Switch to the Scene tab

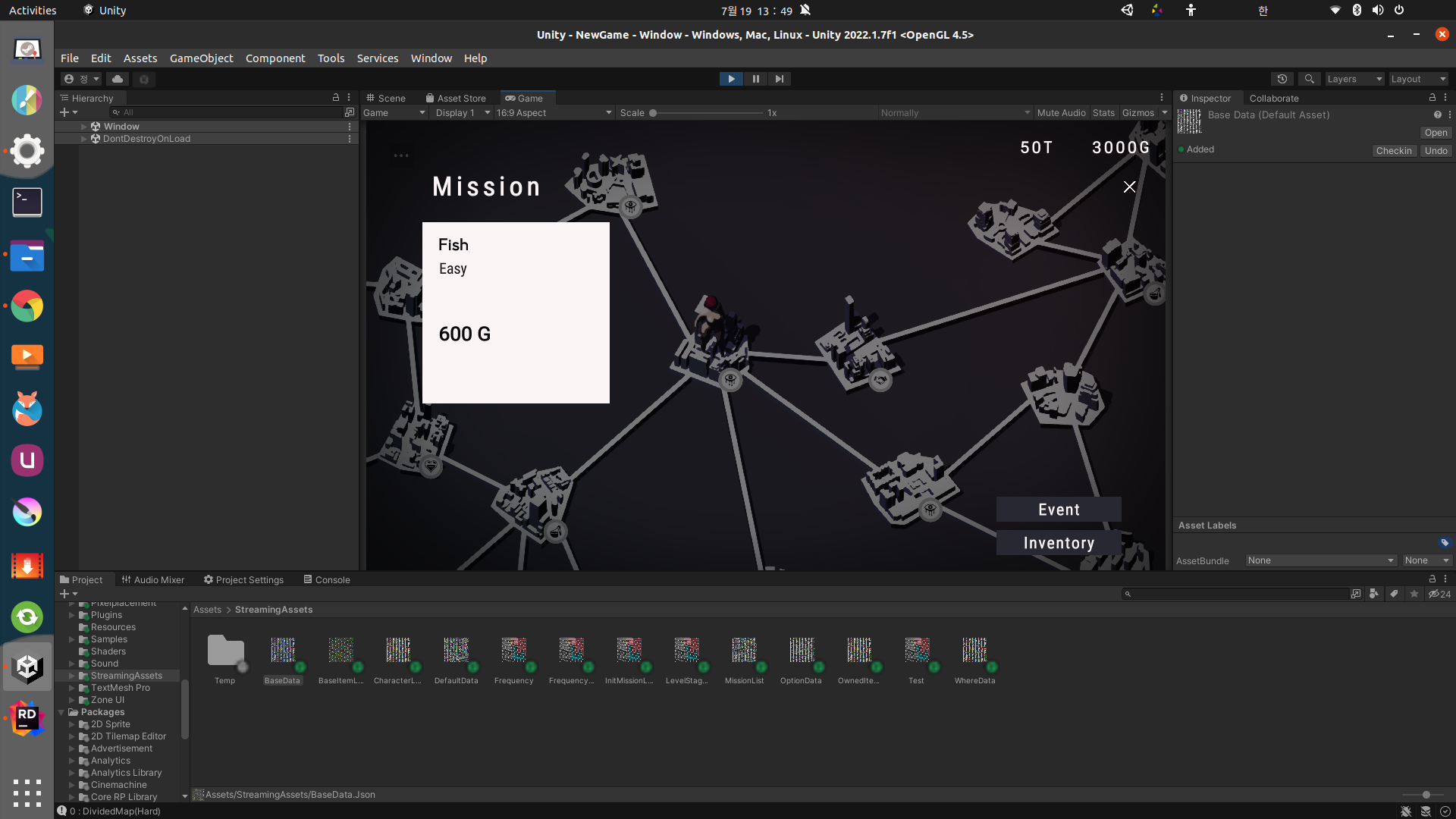(386, 98)
